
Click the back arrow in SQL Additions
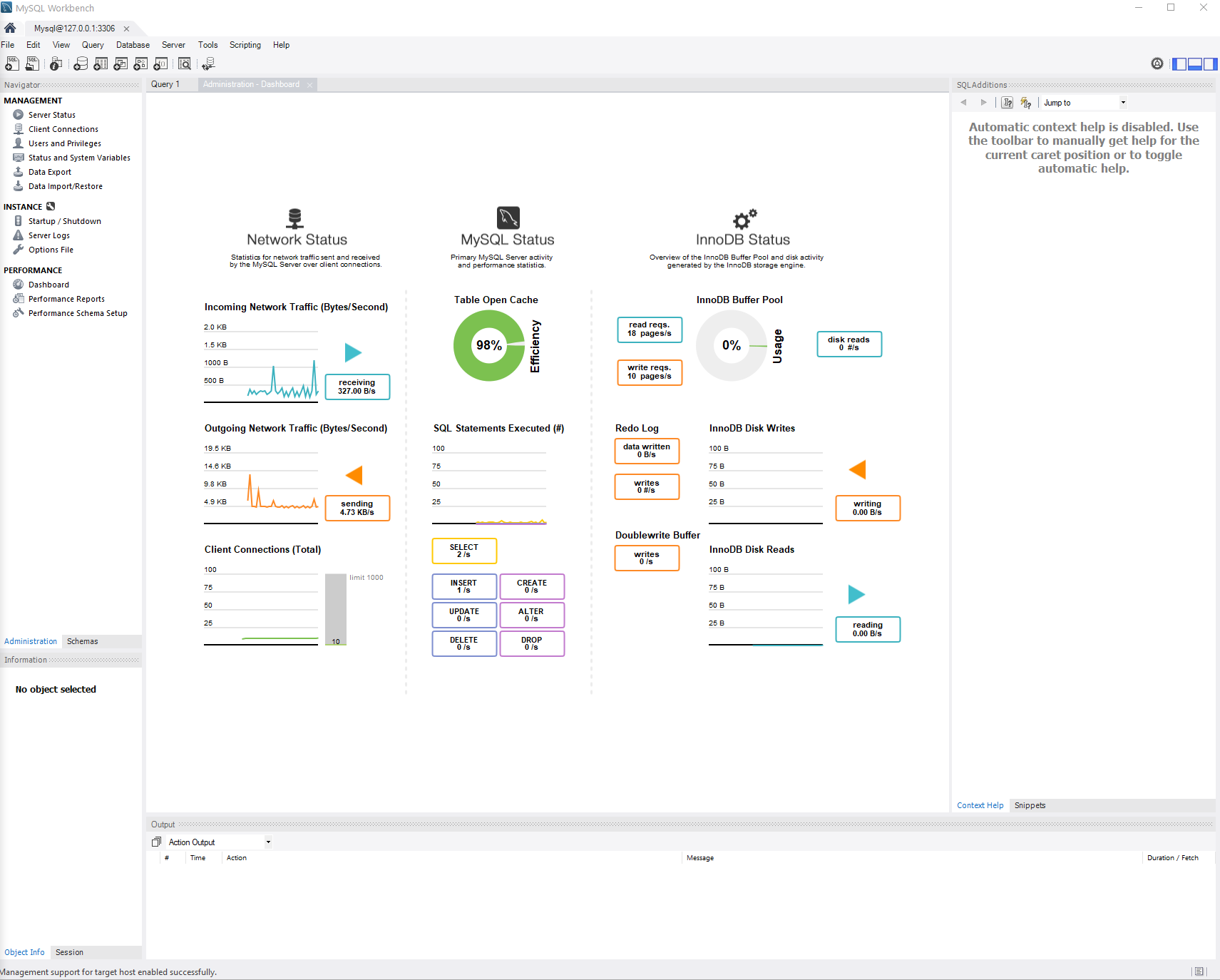point(964,103)
